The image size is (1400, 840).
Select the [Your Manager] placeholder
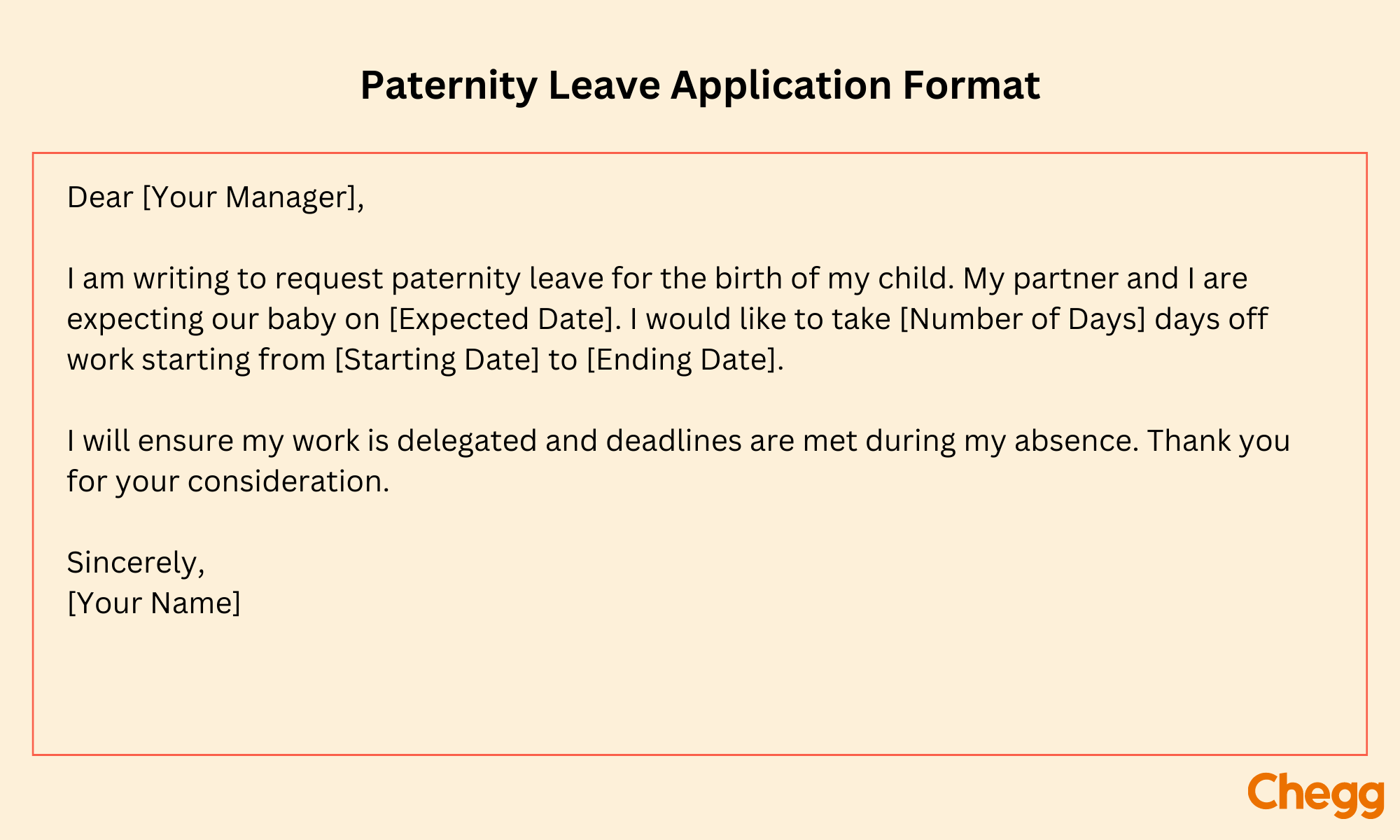[x=250, y=197]
